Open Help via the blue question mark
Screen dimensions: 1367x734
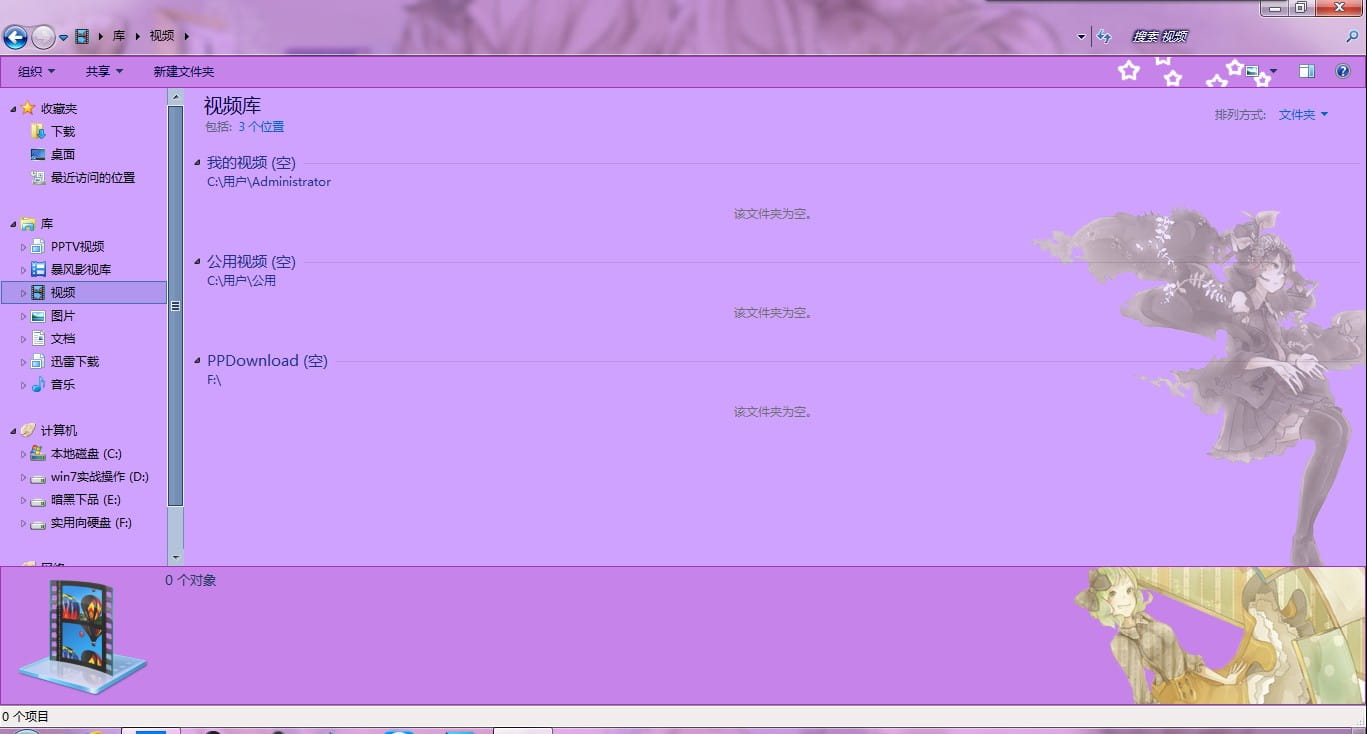[x=1343, y=71]
